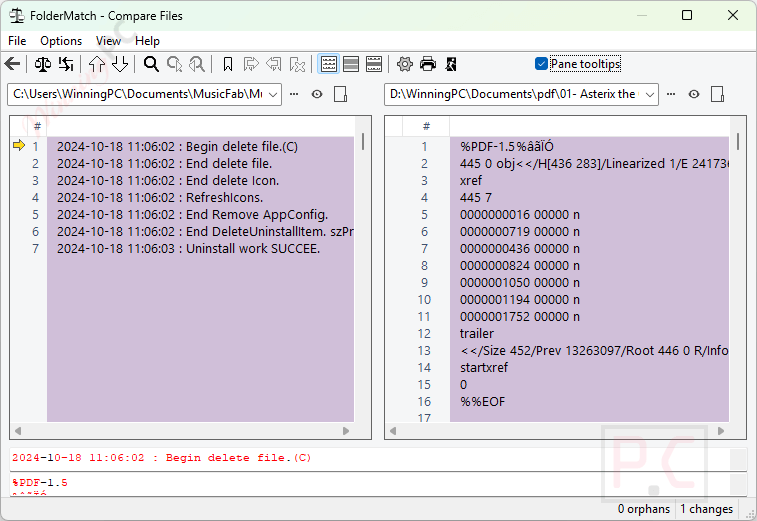Open the Help menu
Viewport: 757px width, 521px height.
coord(147,41)
